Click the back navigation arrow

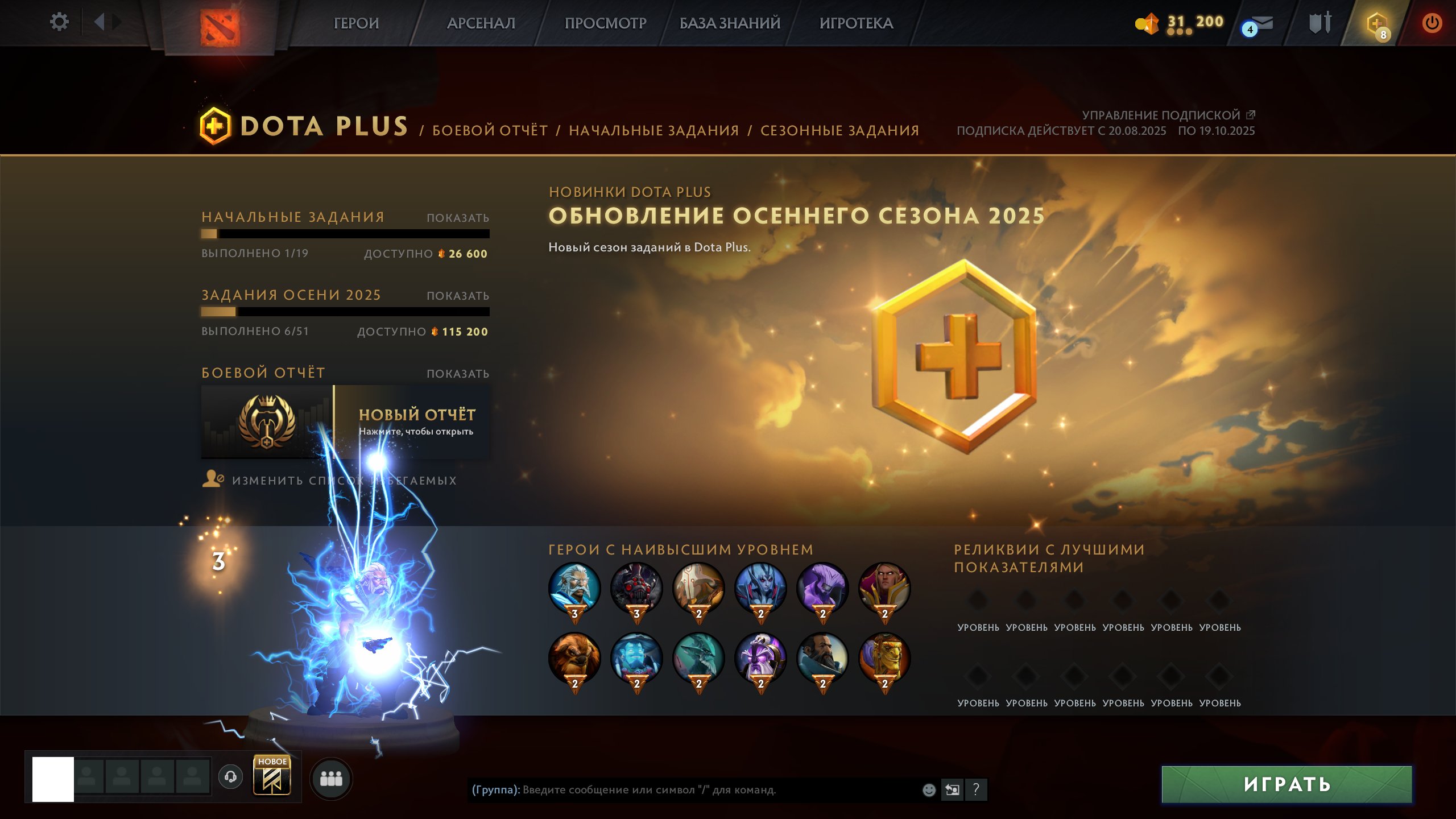100,22
